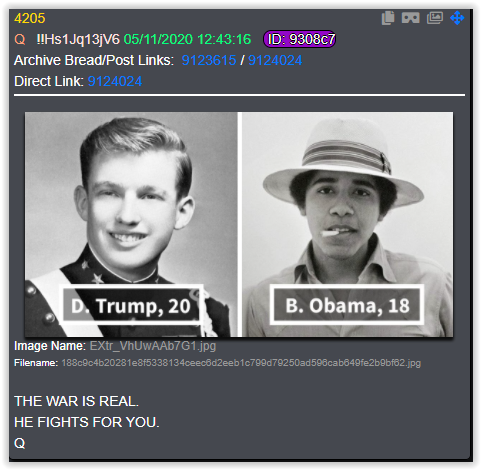This screenshot has width=481, height=470.
Task: Click the line HE FIGHTS FOR YOU.
Action: click(87, 422)
